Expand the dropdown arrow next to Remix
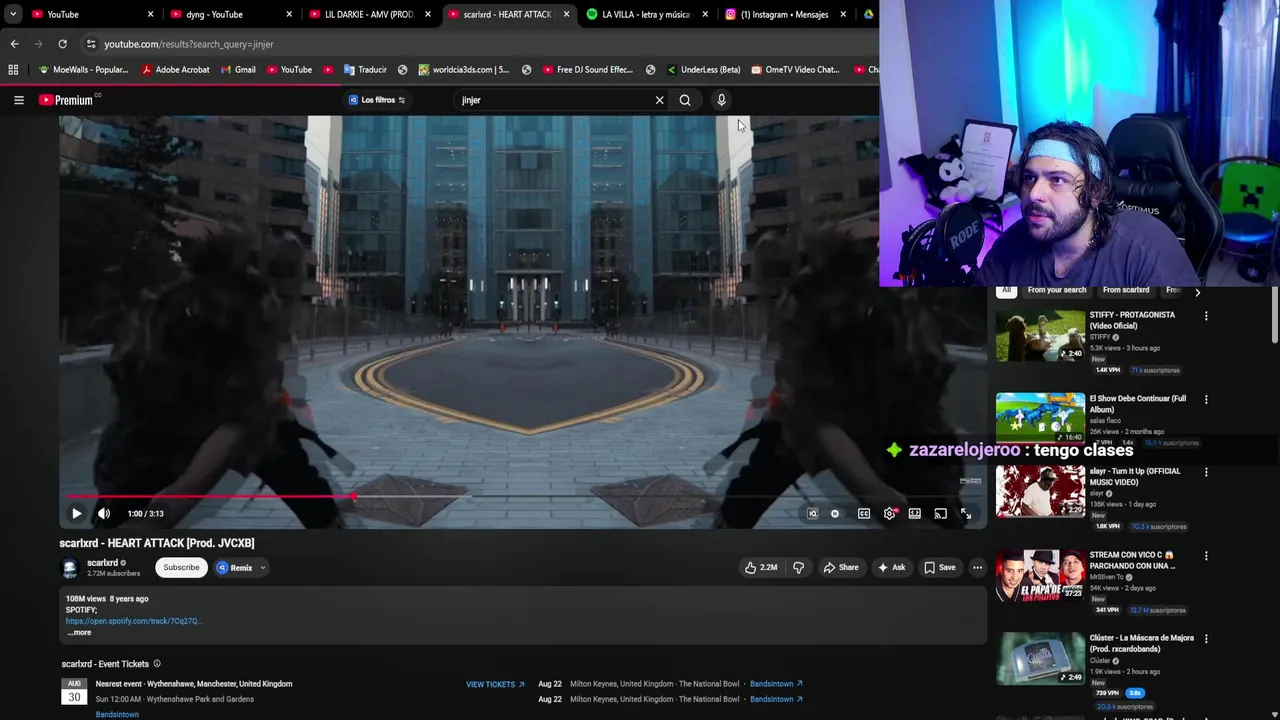This screenshot has width=1280, height=720. click(263, 568)
